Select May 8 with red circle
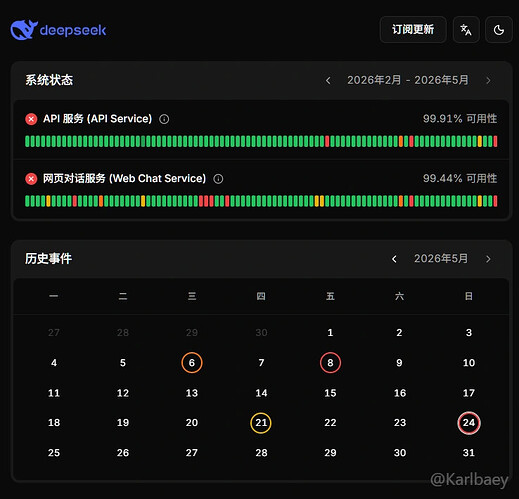 click(x=330, y=363)
